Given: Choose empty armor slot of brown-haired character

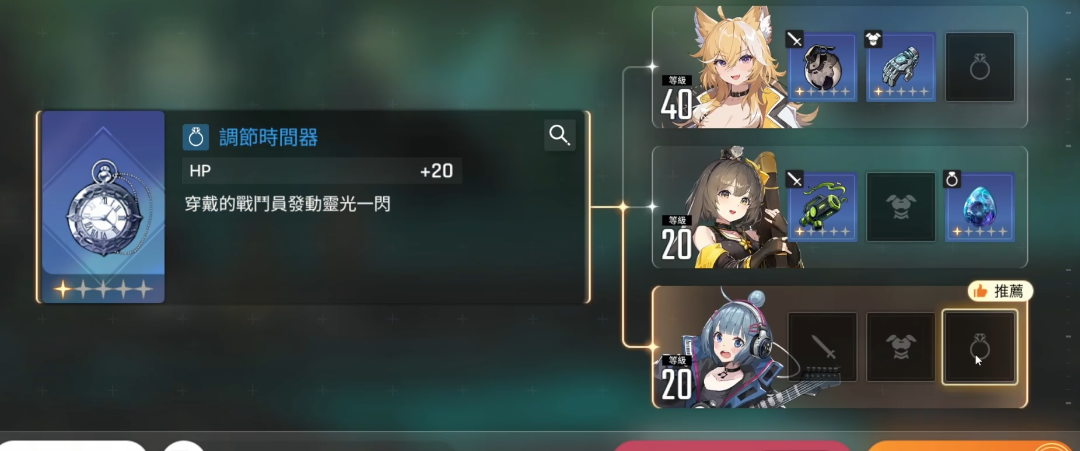Looking at the screenshot, I should [x=901, y=207].
